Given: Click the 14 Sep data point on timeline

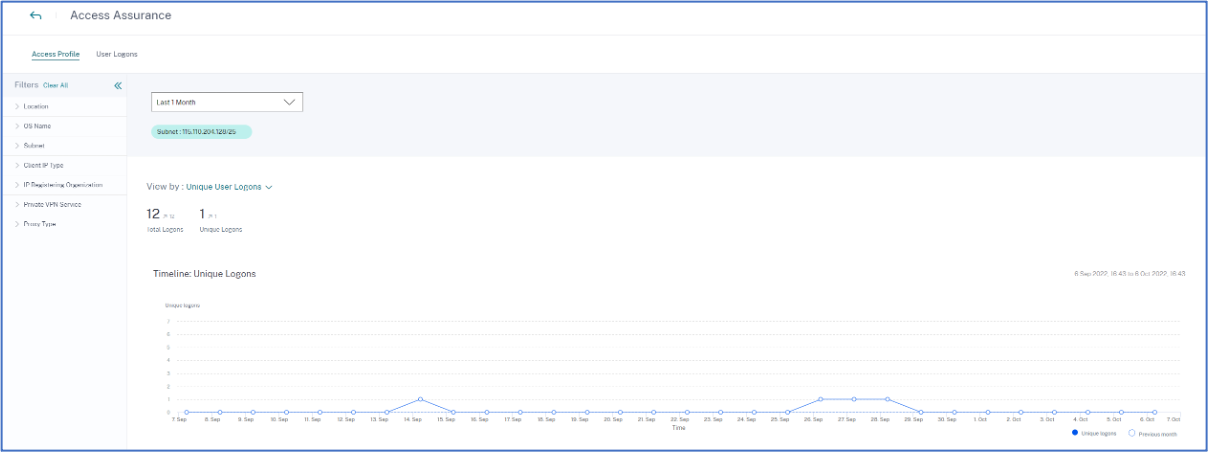Looking at the screenshot, I should [420, 399].
